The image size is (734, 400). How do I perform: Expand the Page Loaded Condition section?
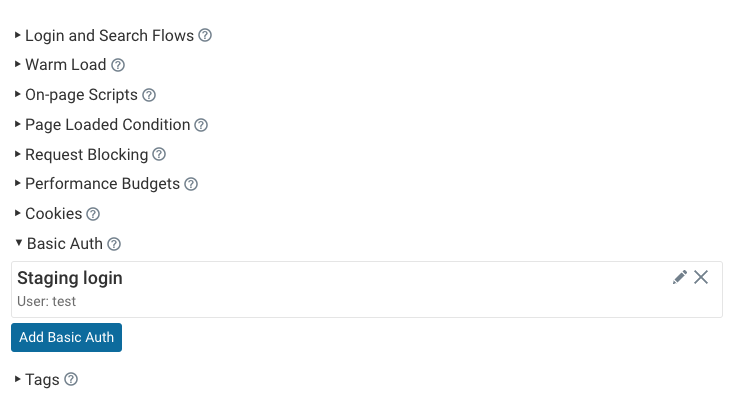[x=107, y=125]
